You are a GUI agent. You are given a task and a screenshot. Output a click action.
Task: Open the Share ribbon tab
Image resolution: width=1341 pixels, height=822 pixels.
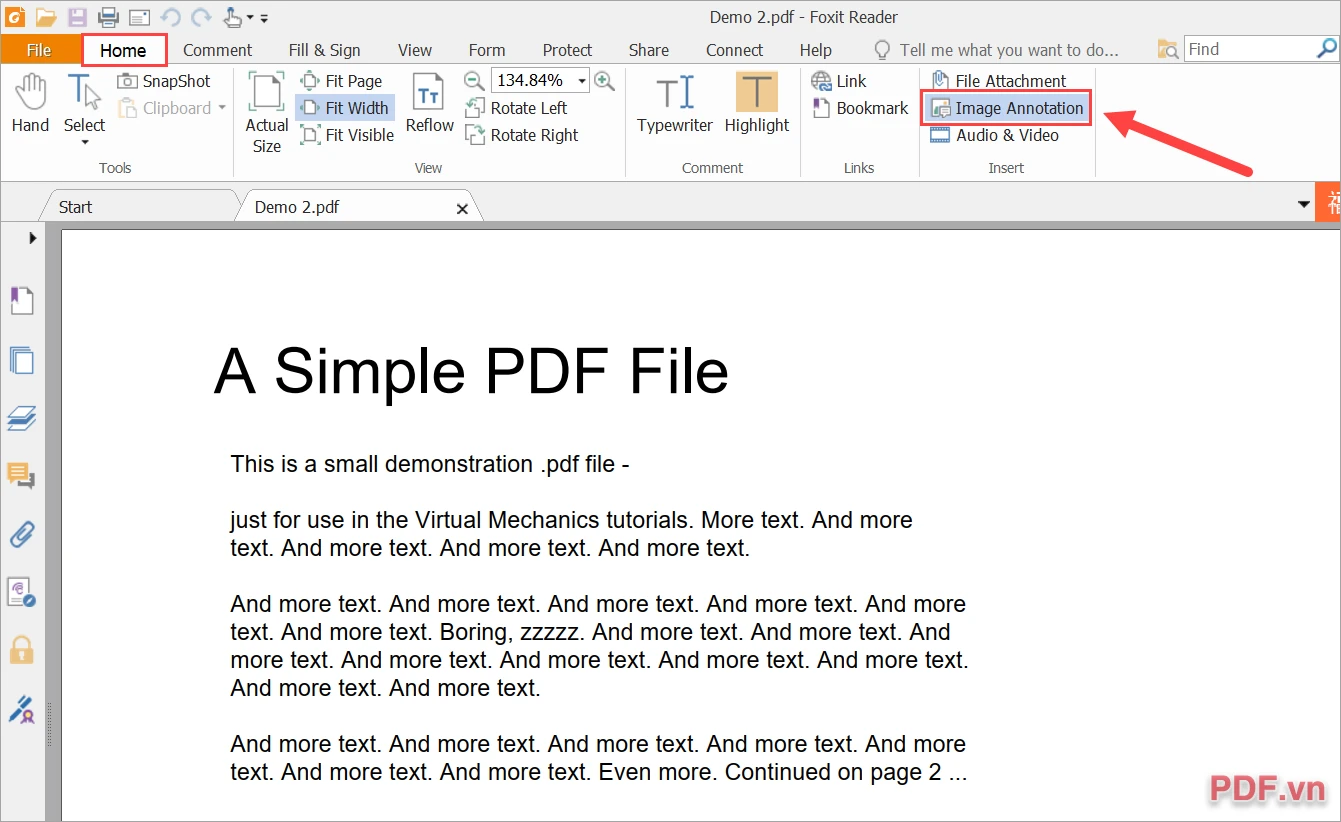[649, 50]
